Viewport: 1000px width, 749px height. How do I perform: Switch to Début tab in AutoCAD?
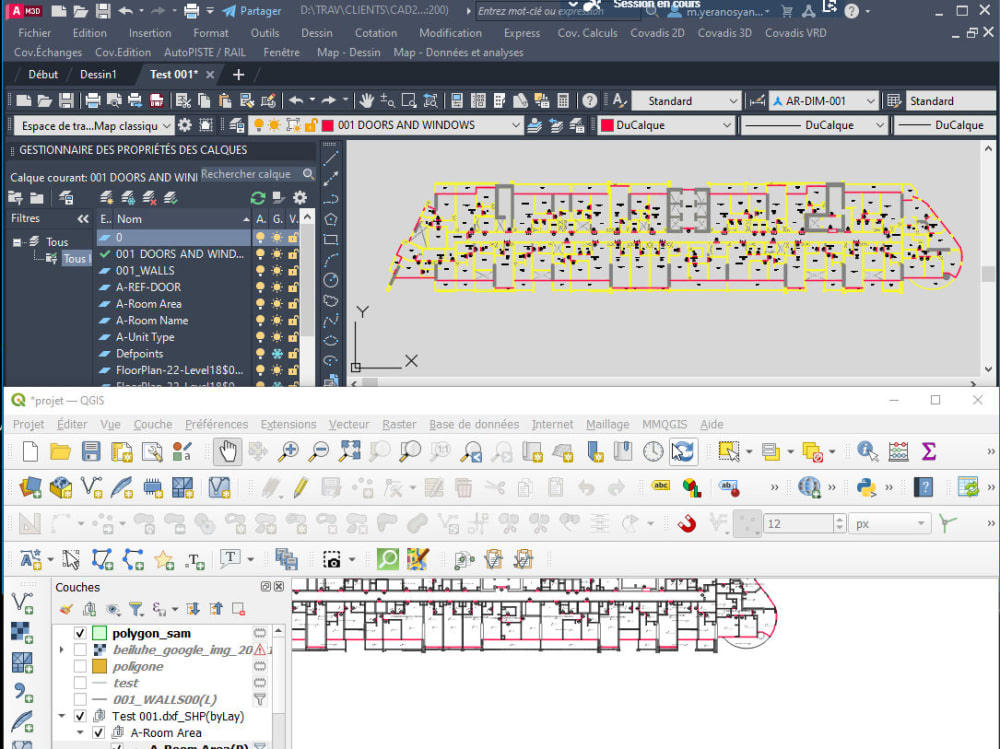pos(43,75)
